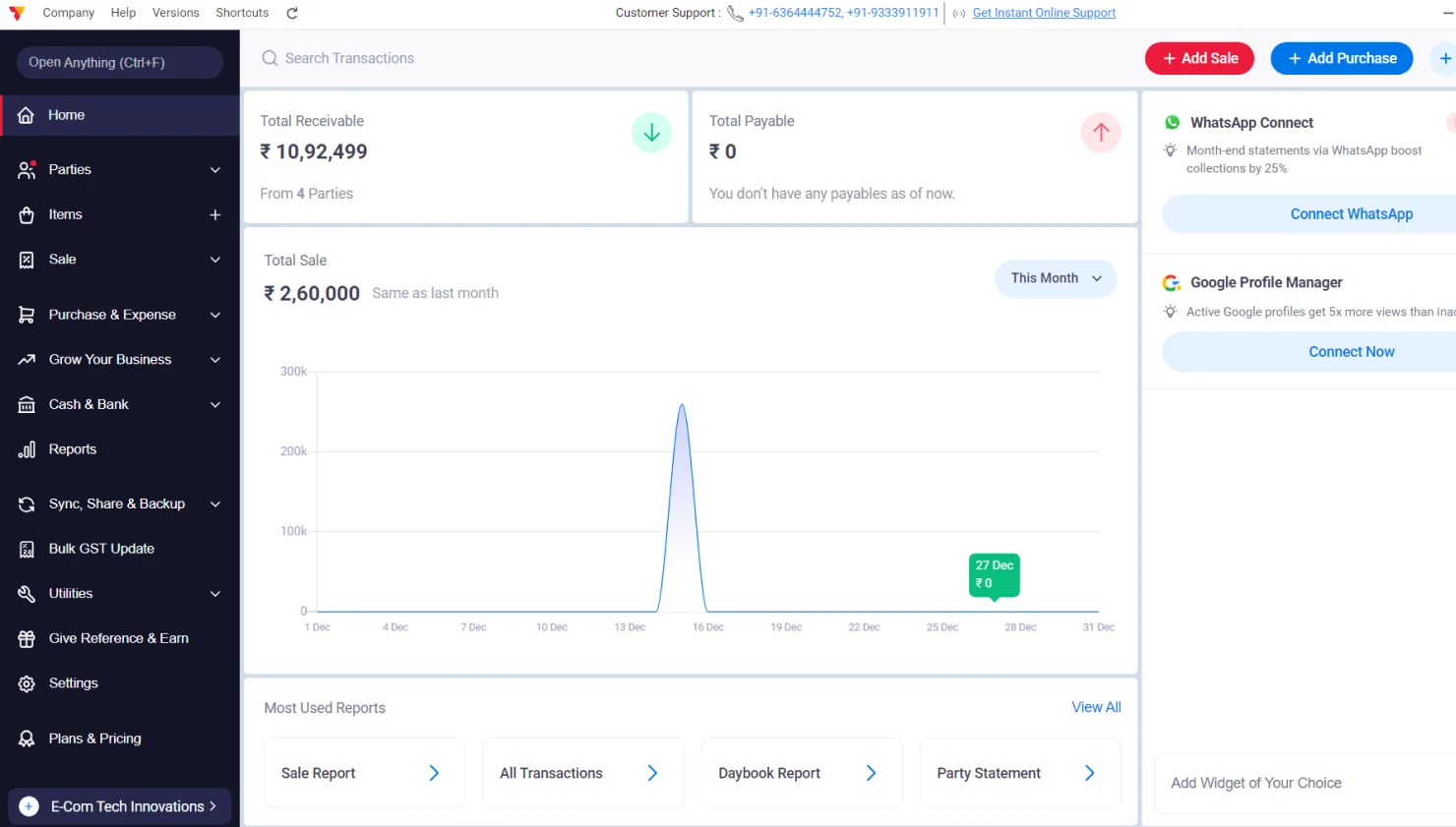
Task: Open the Company menu
Action: (69, 13)
